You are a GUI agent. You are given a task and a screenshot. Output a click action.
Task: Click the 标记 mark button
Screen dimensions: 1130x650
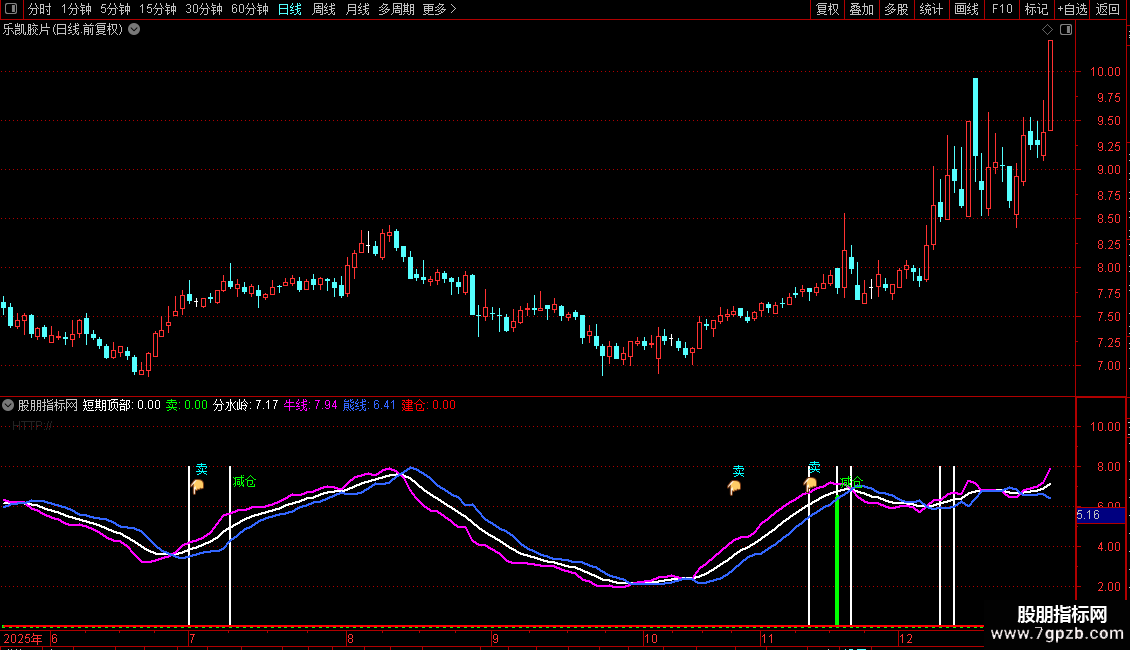point(1036,9)
